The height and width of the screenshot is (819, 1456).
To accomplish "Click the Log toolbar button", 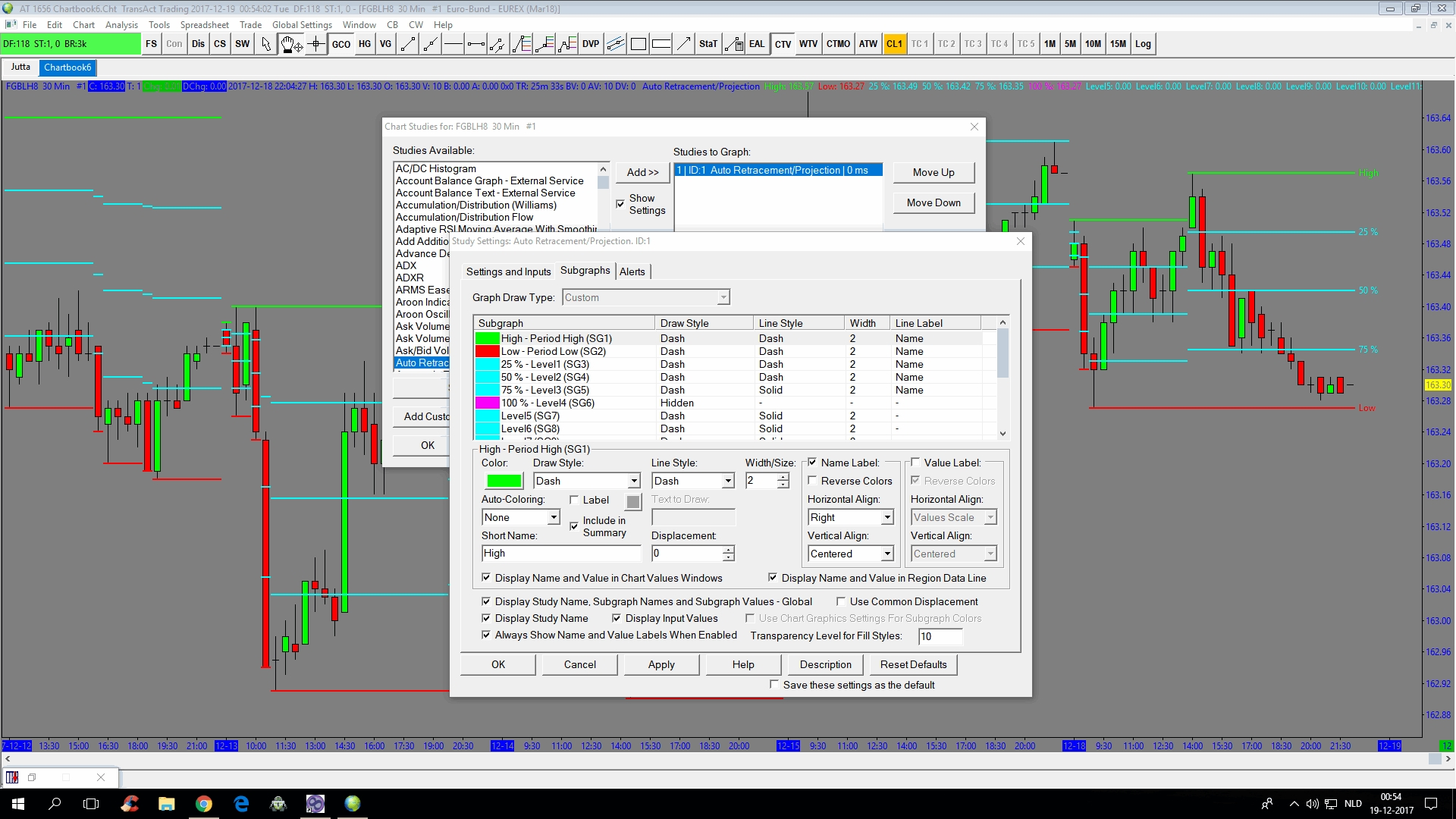I will (x=1143, y=44).
